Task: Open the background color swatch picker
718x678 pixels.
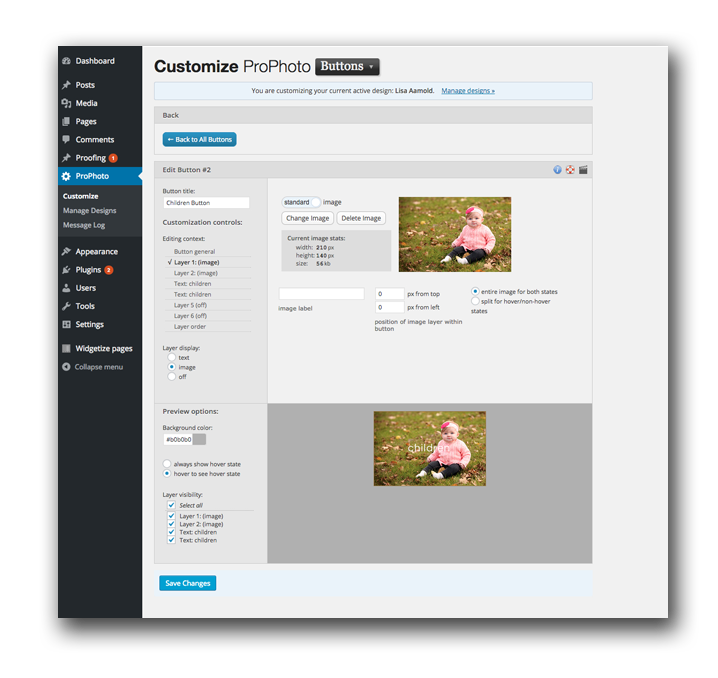Action: coord(199,439)
